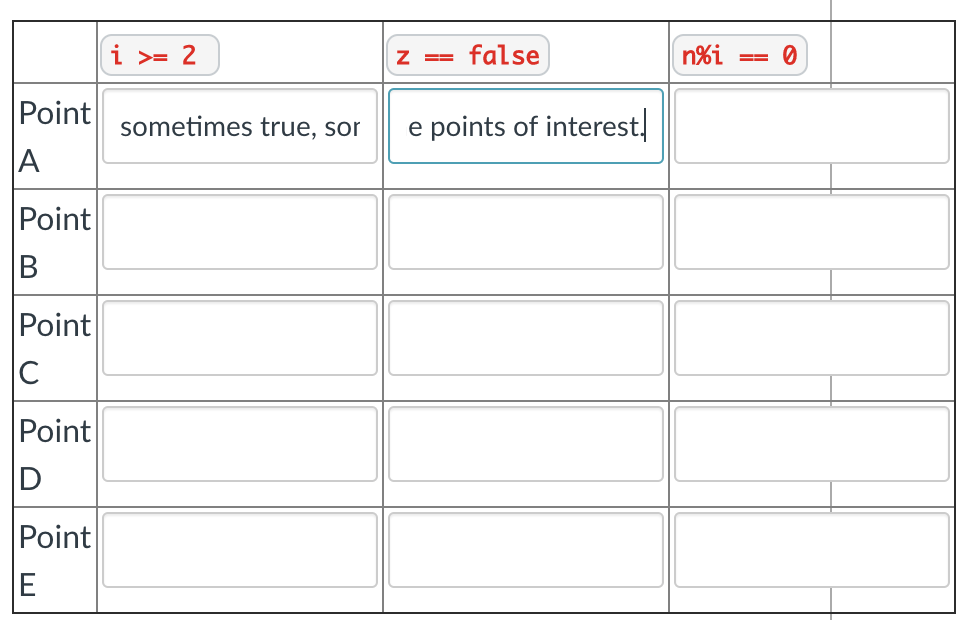Select the Point E box in the first column
Screen dimensions: 968x620
click(239, 550)
